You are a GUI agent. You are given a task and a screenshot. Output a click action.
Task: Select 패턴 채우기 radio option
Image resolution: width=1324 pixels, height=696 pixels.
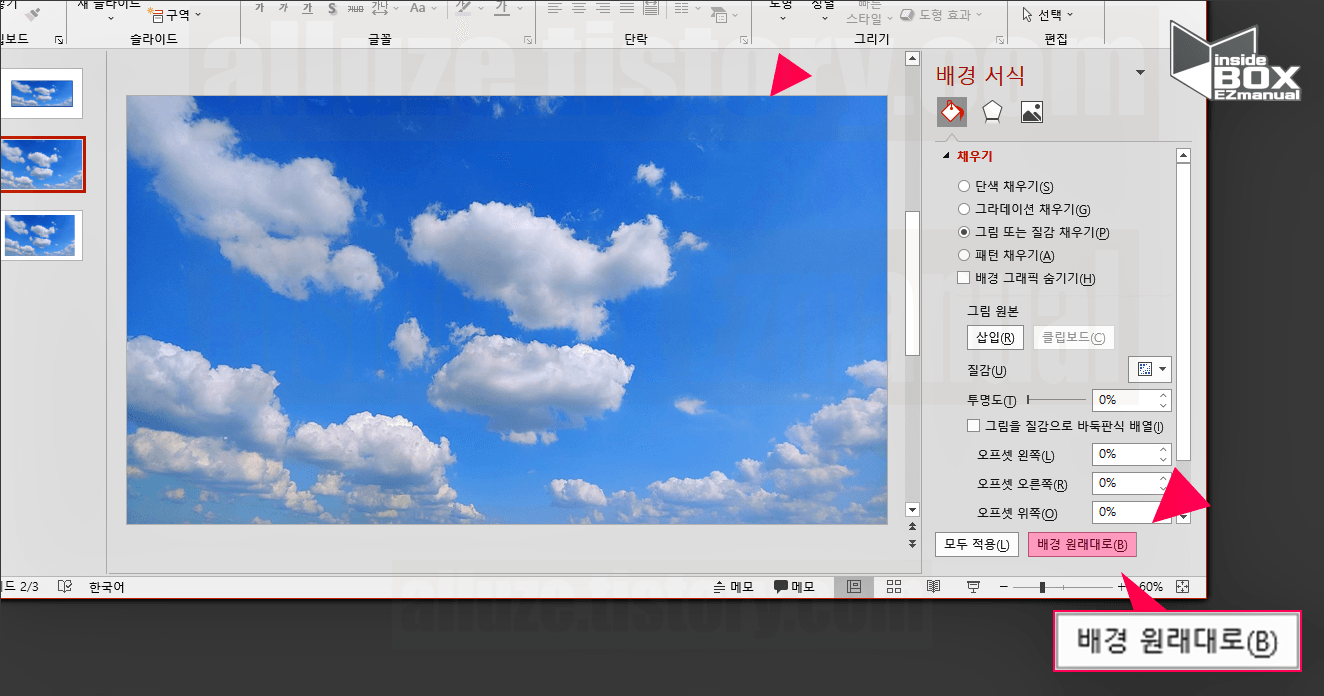tap(963, 255)
